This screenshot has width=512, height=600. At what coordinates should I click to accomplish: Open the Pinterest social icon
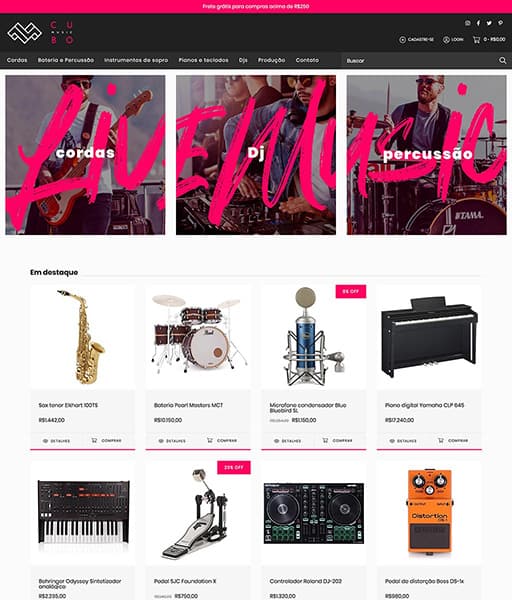pos(501,23)
